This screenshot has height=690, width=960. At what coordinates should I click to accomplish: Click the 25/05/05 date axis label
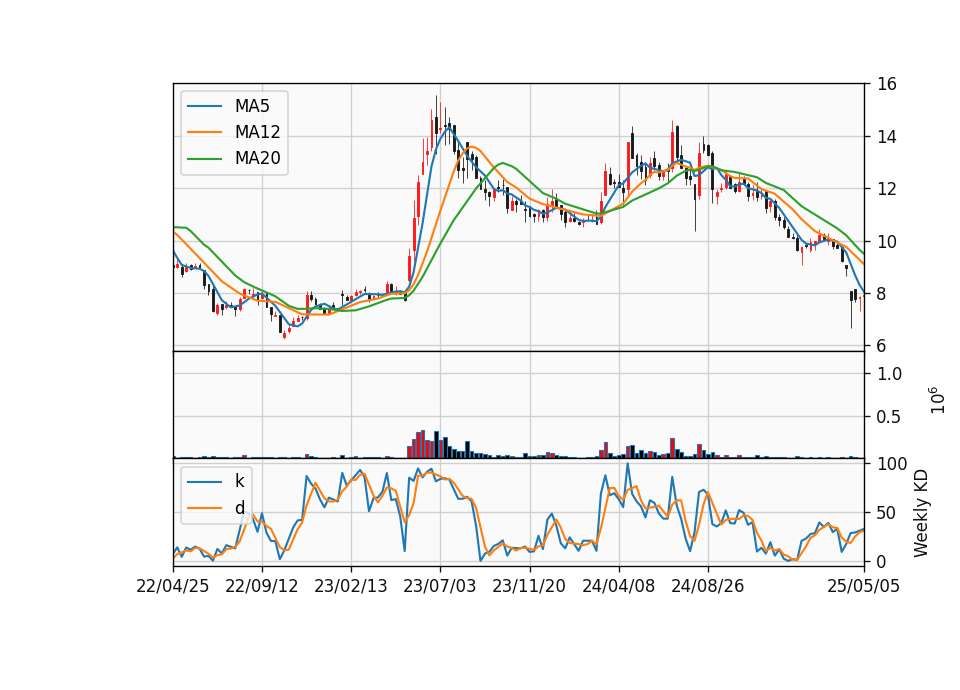click(x=864, y=586)
